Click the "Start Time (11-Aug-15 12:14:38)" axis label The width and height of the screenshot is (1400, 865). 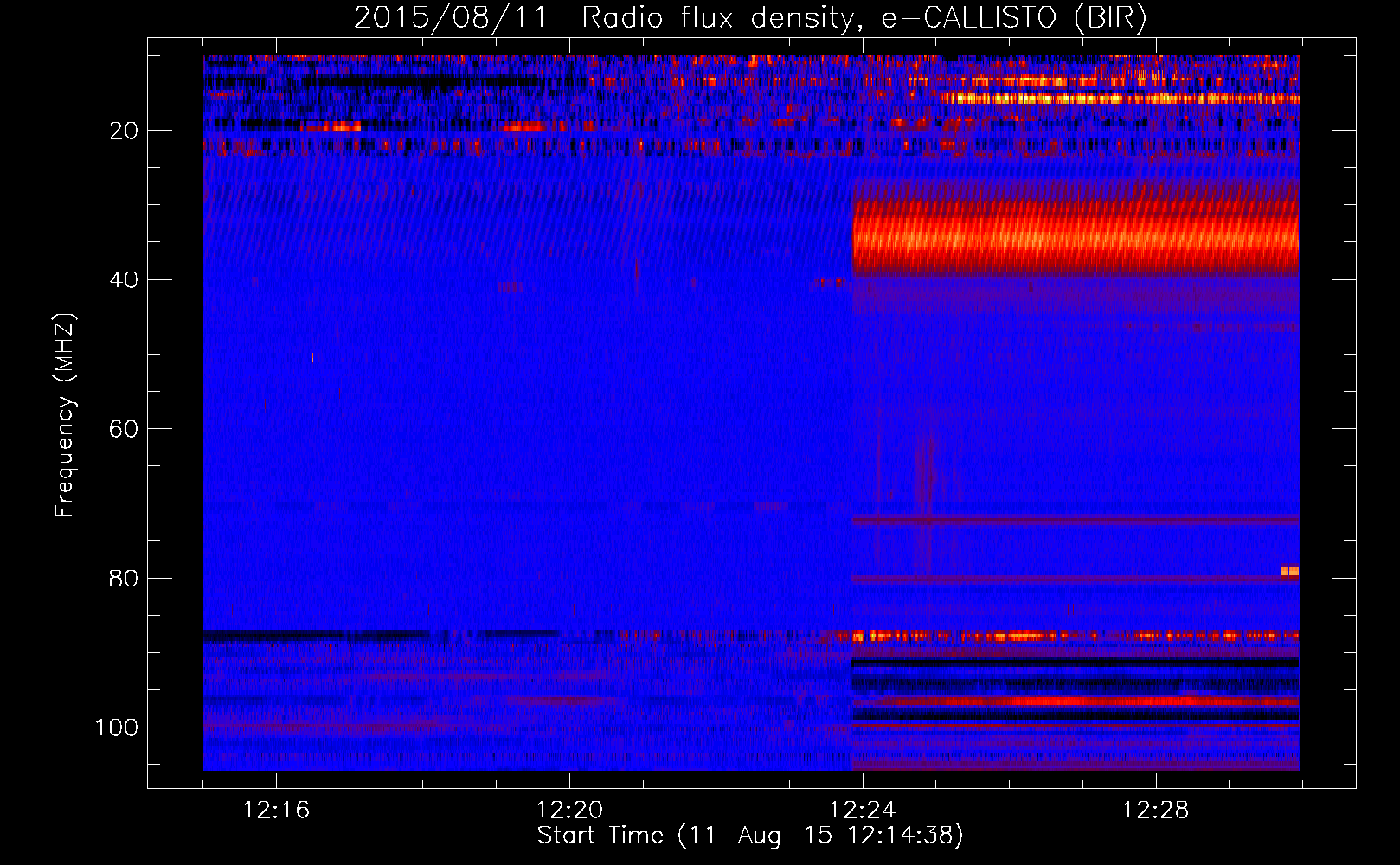tap(750, 836)
